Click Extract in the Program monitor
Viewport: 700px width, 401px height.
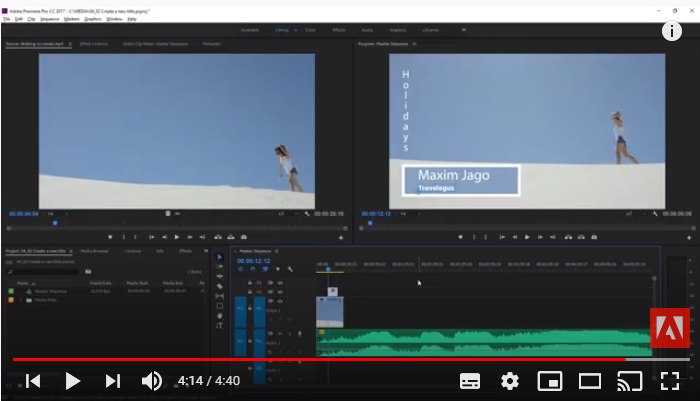click(581, 237)
